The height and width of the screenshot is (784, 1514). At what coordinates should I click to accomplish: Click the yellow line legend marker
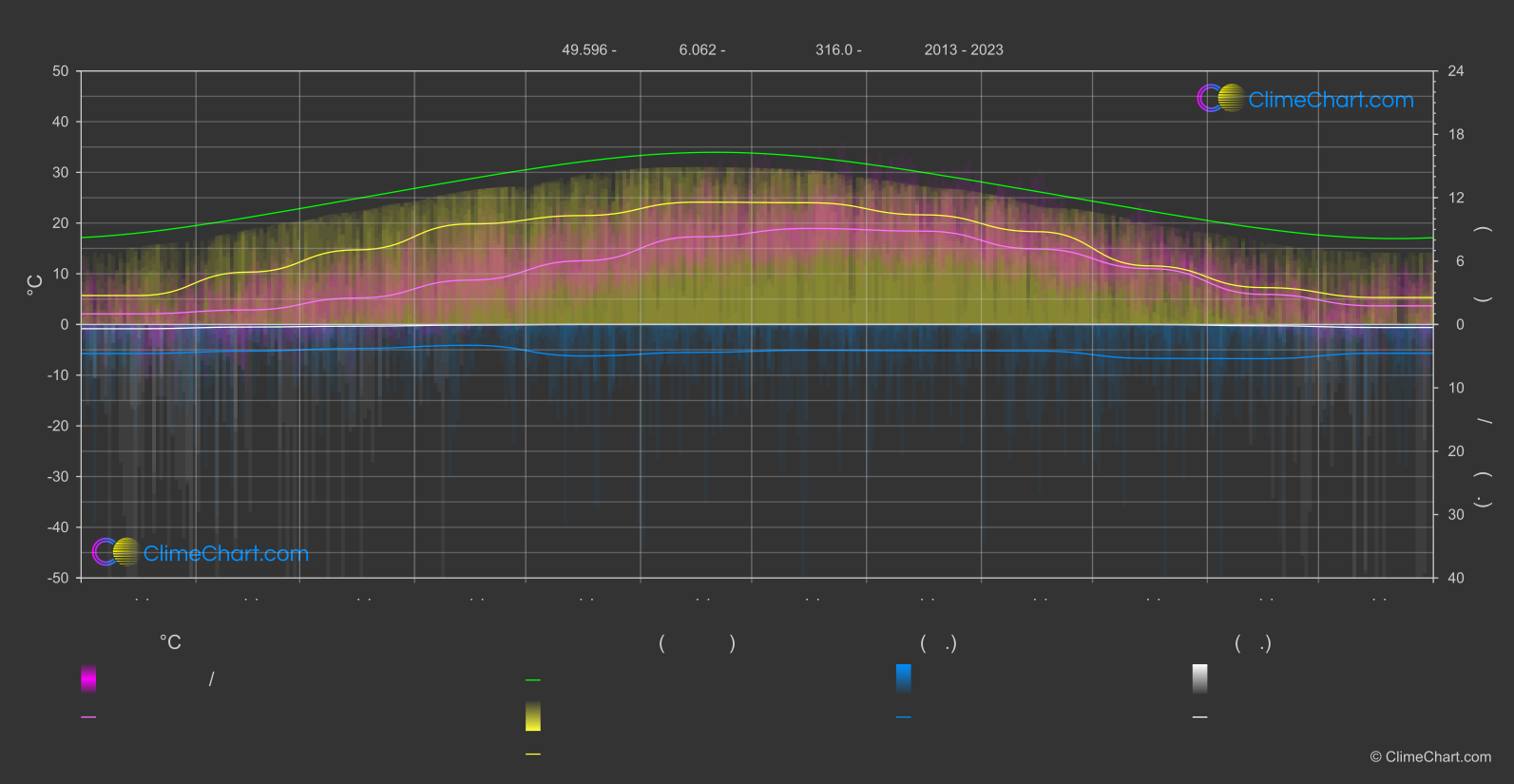533,755
